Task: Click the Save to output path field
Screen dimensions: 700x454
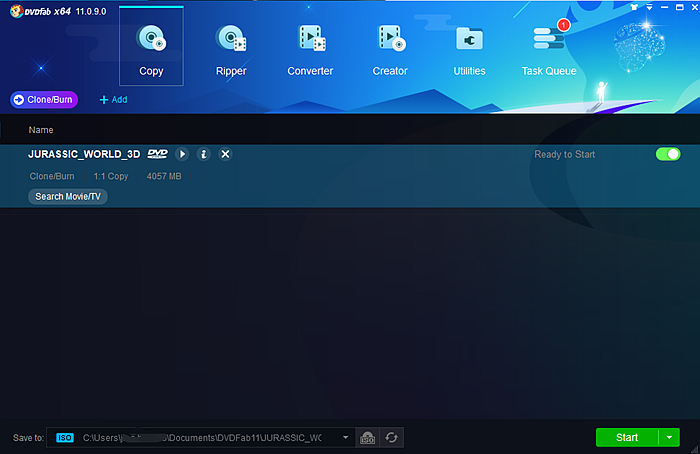Action: pyautogui.click(x=200, y=437)
